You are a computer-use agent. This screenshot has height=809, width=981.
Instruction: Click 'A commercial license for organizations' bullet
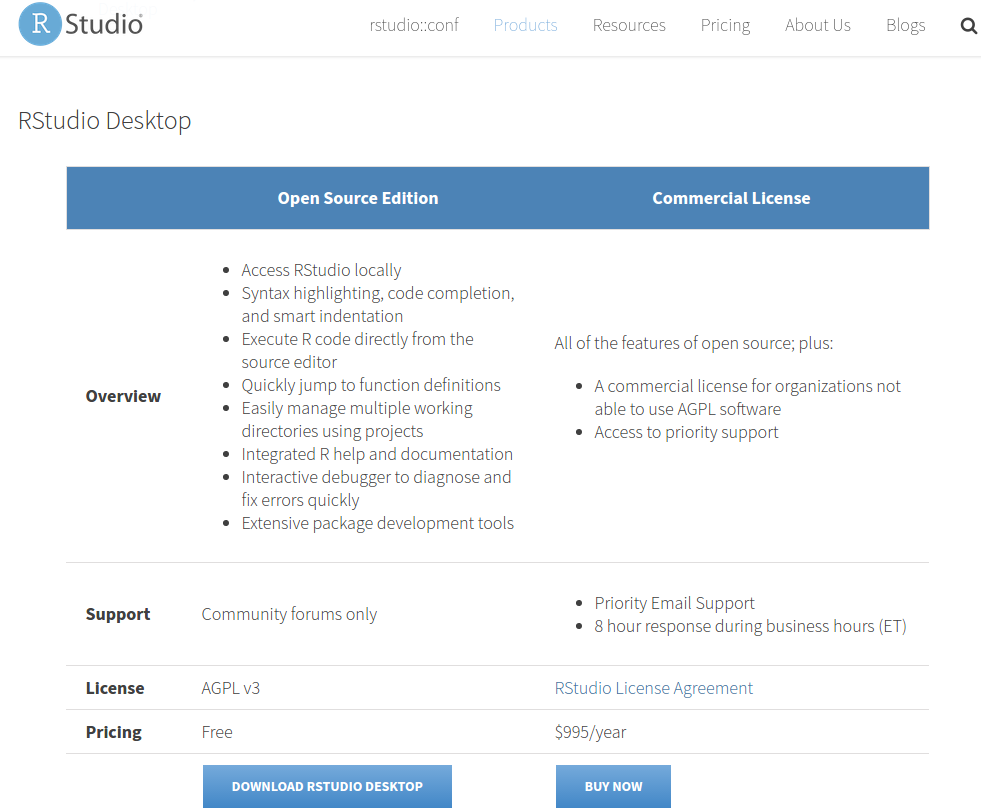pyautogui.click(x=747, y=397)
